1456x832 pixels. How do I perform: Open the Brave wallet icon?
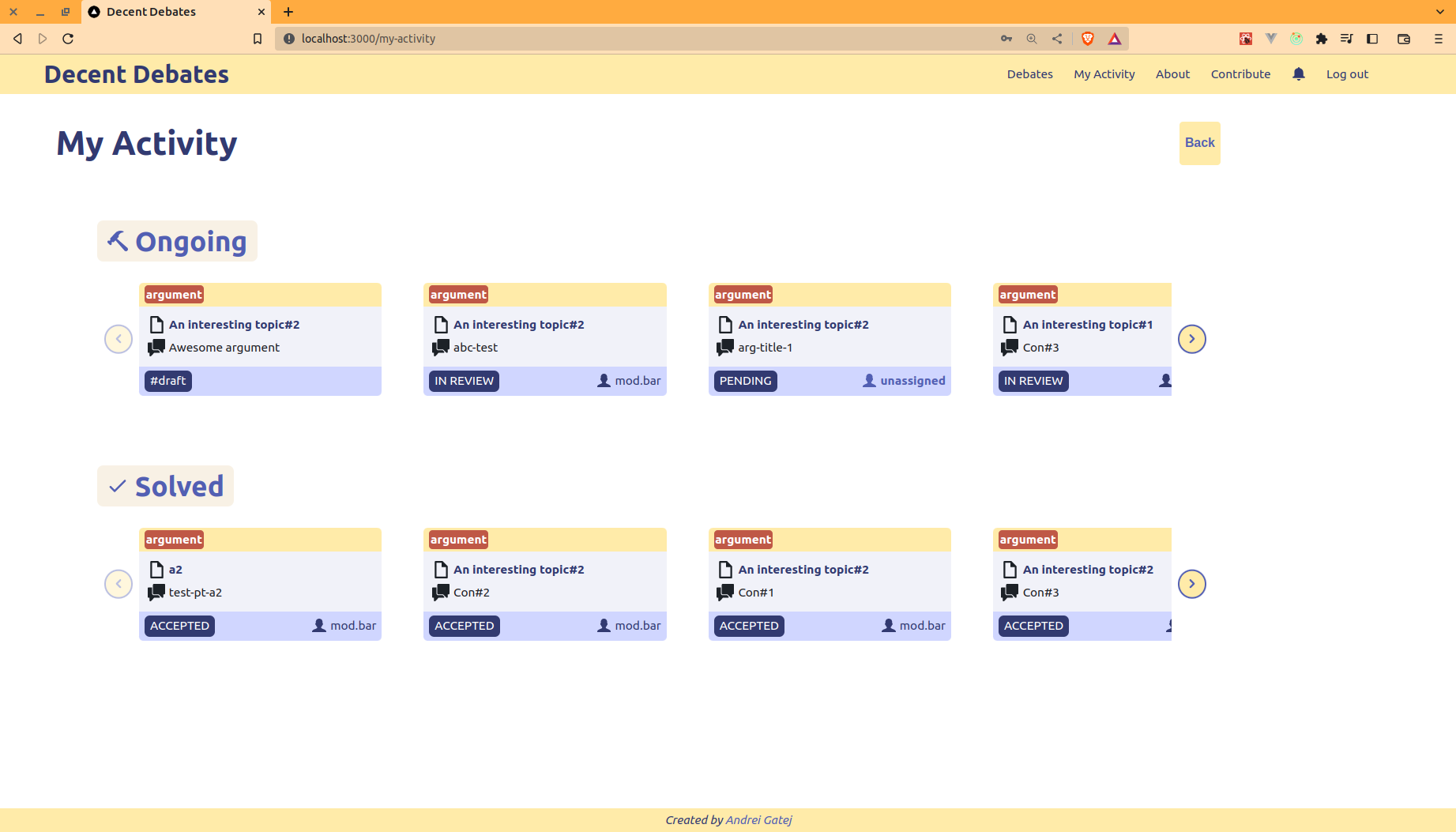[x=1403, y=39]
